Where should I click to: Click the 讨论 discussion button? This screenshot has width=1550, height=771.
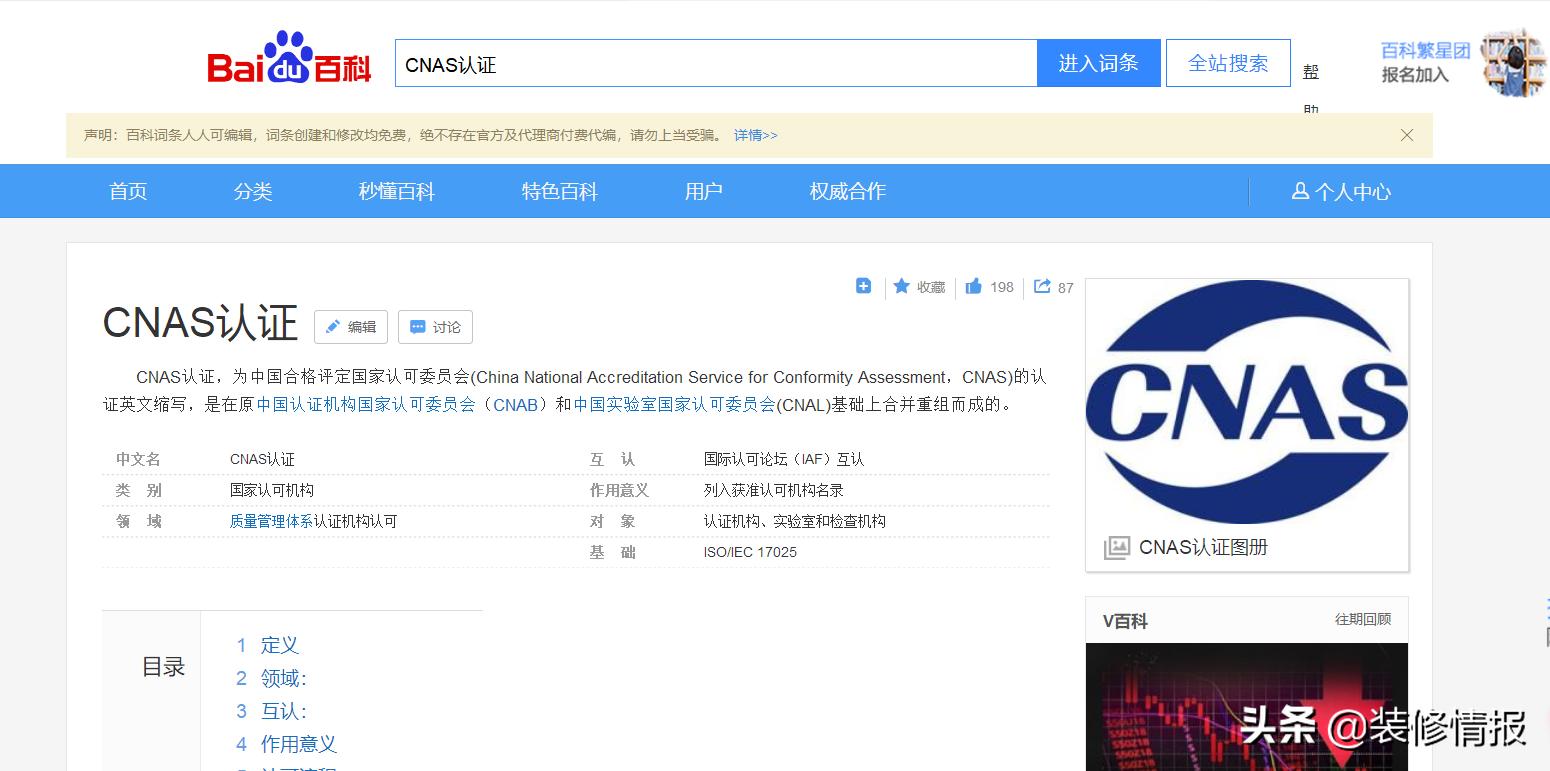pos(435,327)
